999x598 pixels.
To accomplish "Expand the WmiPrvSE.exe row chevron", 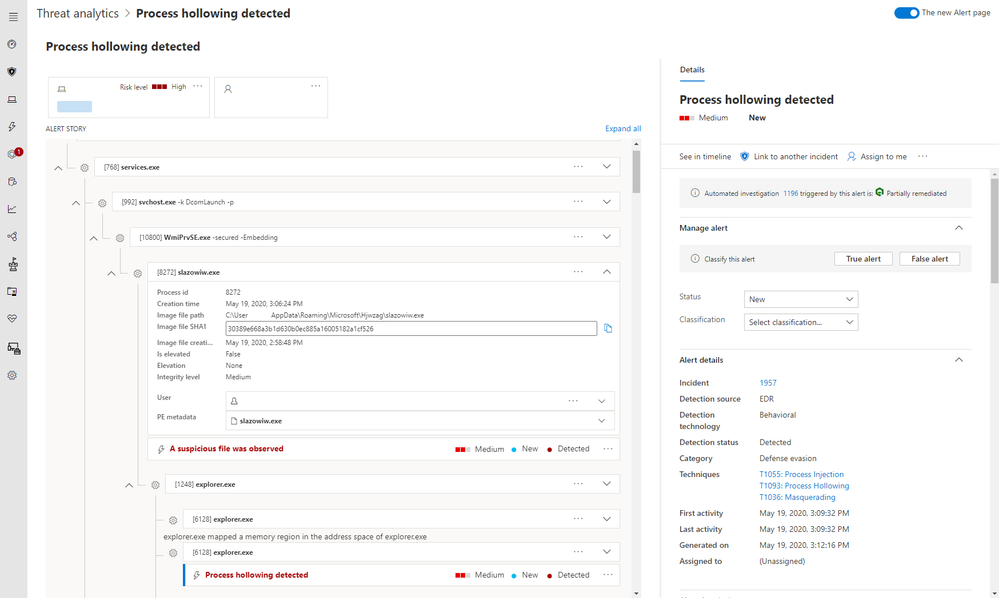I will (607, 237).
